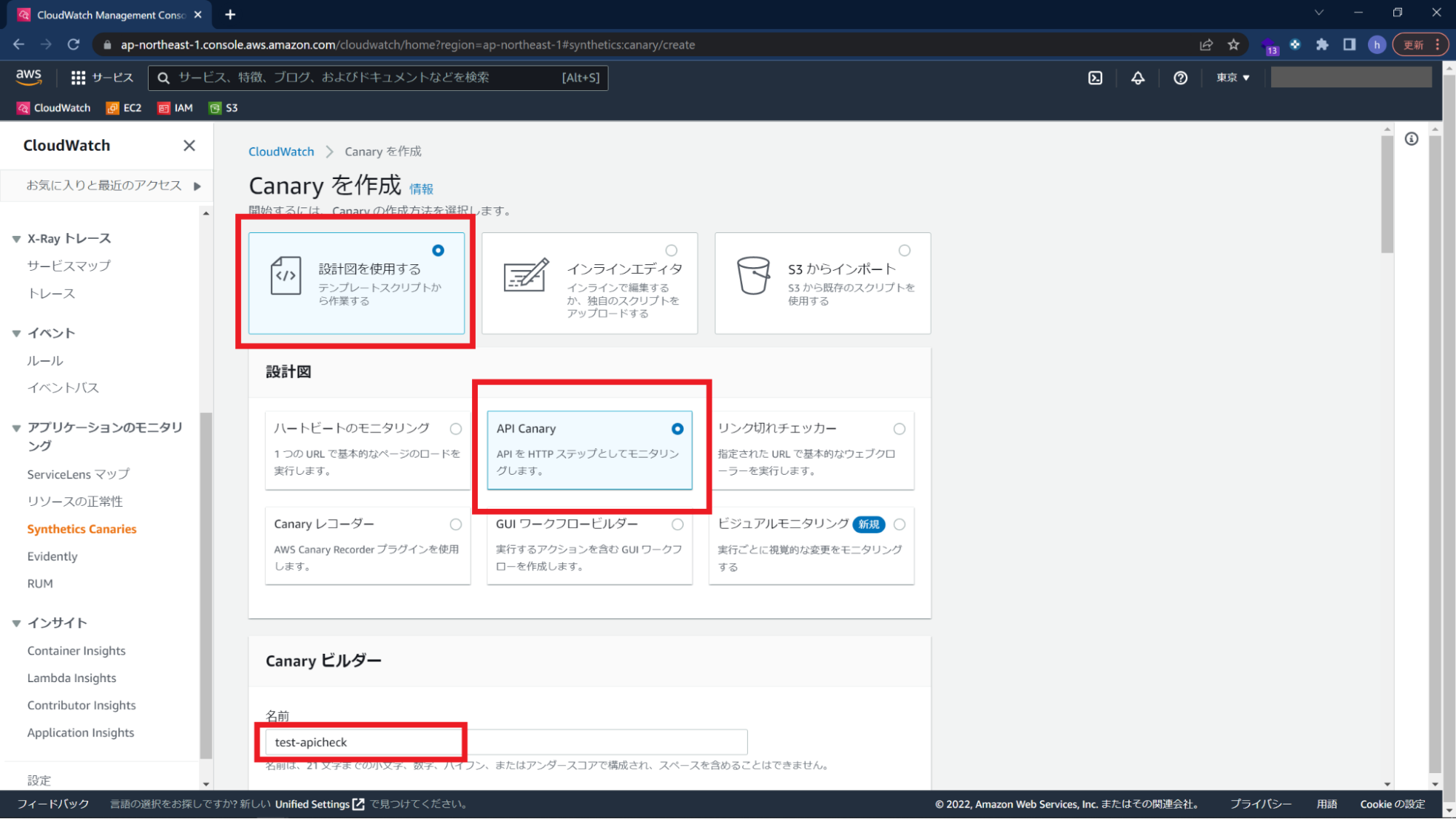Open Evidently in sidebar

tap(52, 556)
